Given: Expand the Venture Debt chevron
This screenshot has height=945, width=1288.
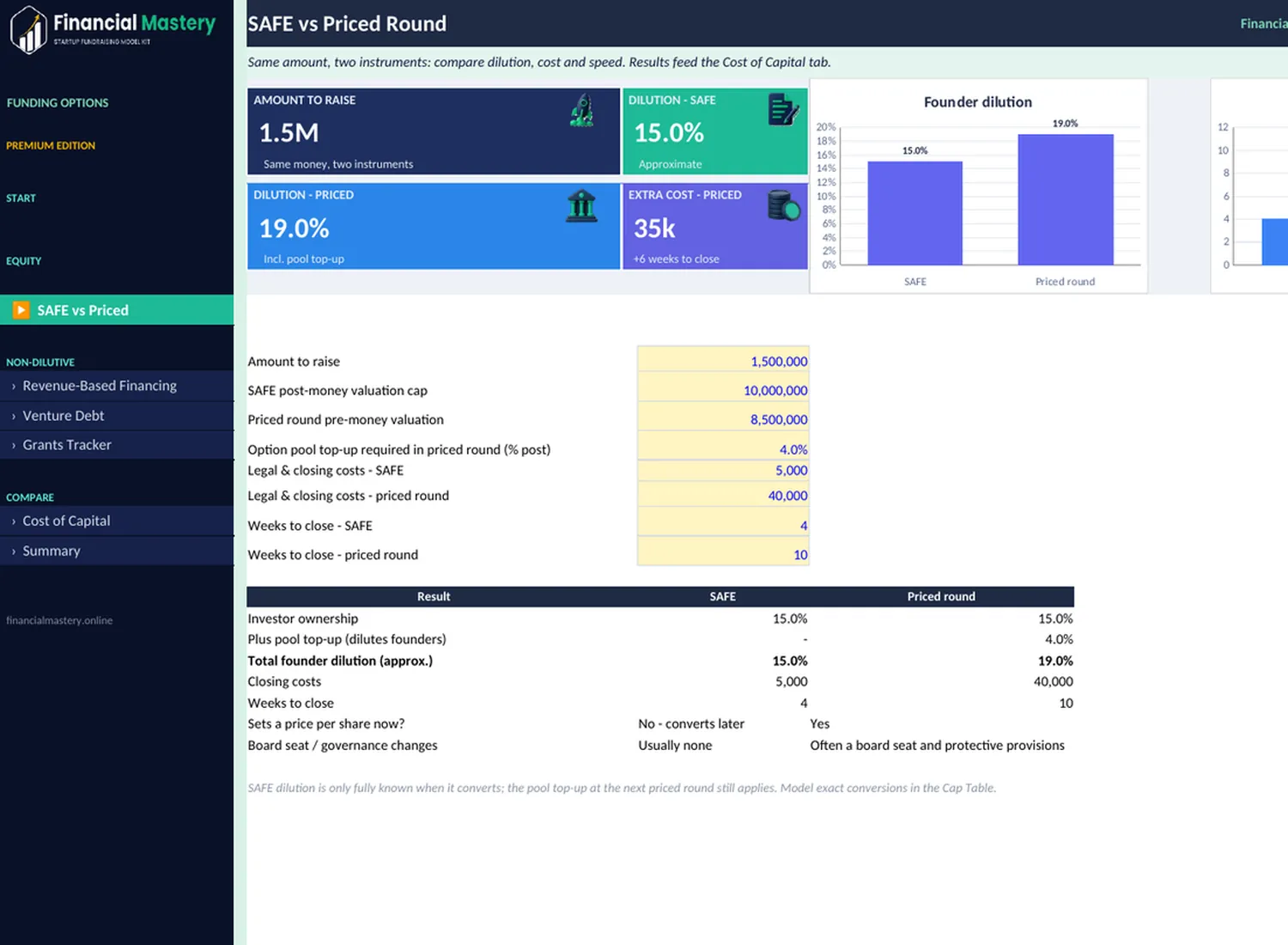Looking at the screenshot, I should click(x=14, y=416).
